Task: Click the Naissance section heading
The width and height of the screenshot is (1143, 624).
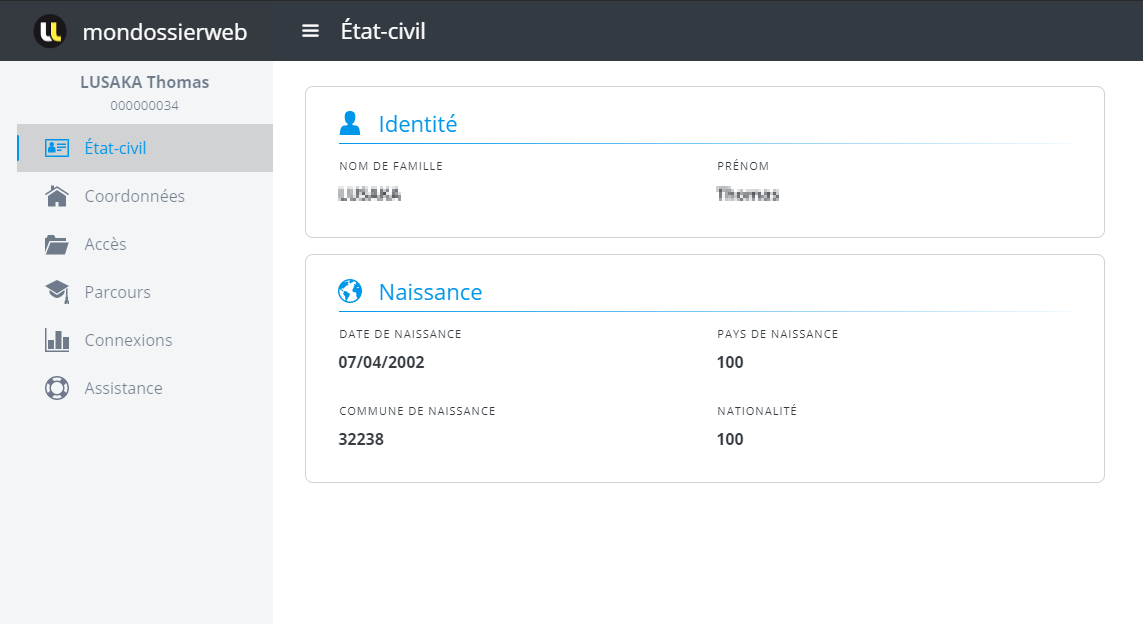Action: click(430, 292)
